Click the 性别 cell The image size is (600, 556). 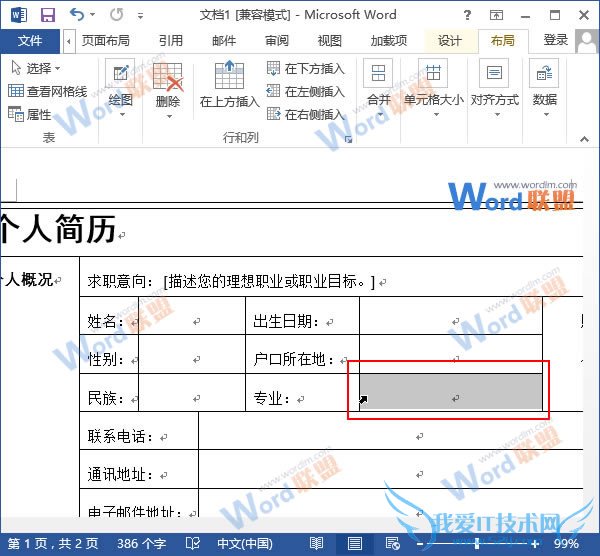click(x=109, y=354)
